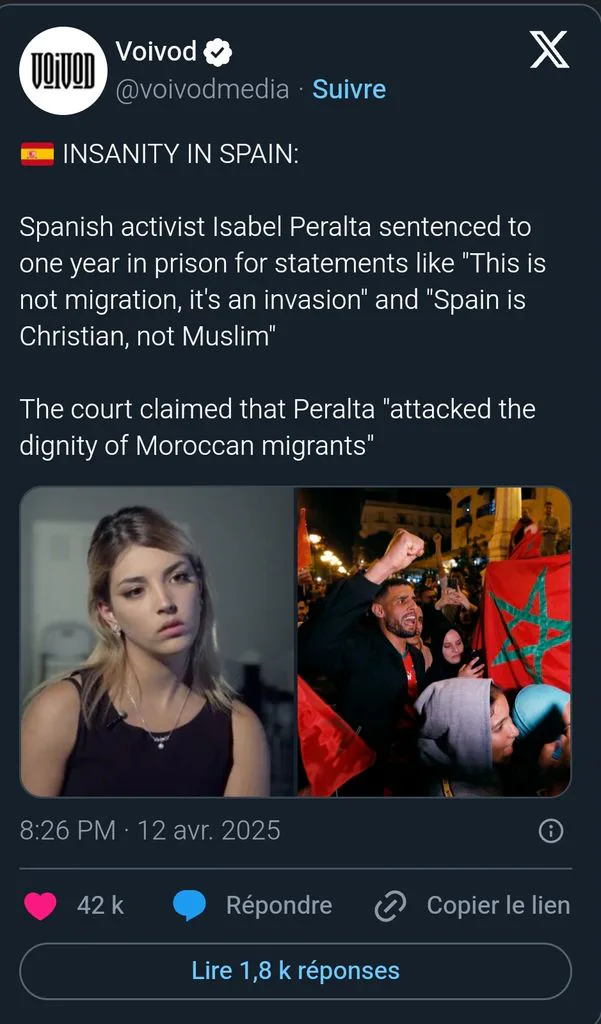This screenshot has width=601, height=1024.
Task: Open the @voivodmedia handle
Action: 202,89
